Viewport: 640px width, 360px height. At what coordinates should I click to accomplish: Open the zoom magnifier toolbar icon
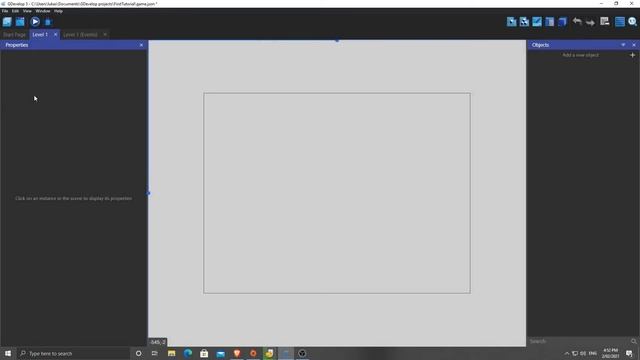tap(633, 22)
